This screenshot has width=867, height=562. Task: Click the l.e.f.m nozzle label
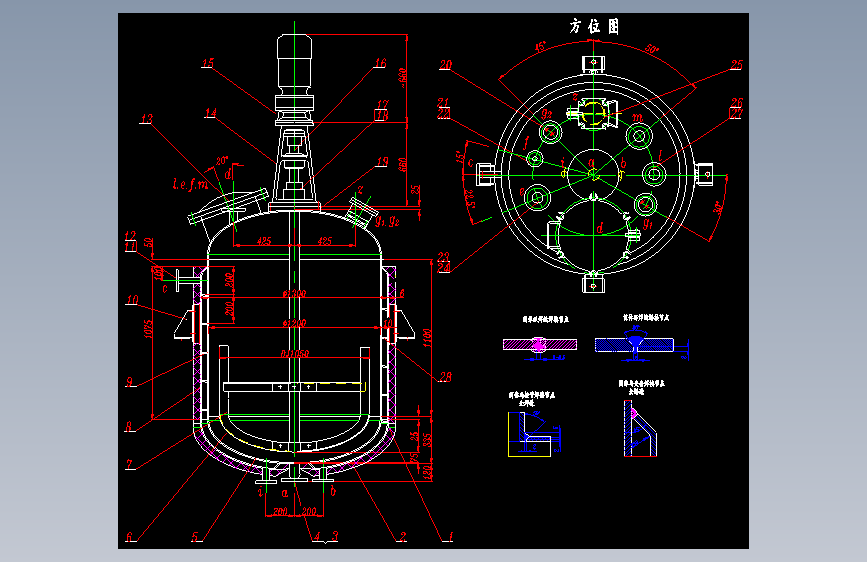[x=190, y=184]
